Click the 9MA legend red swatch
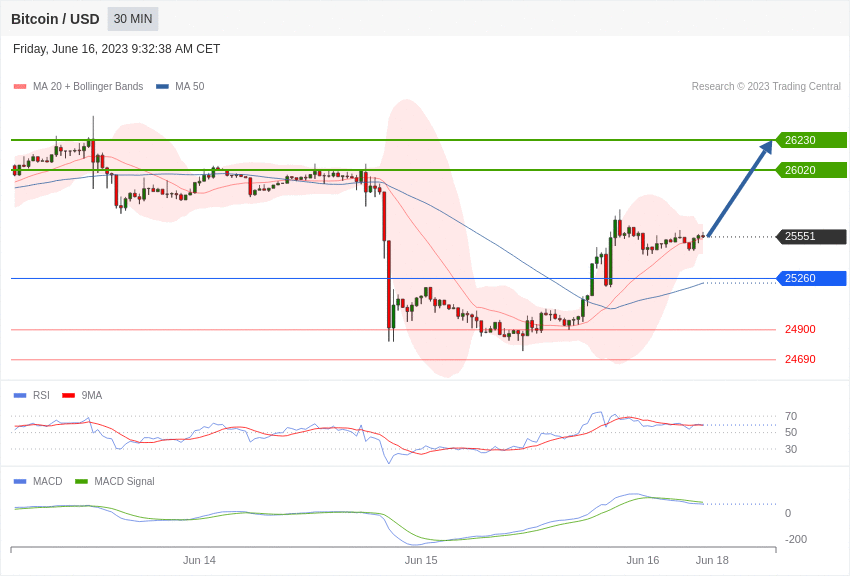This screenshot has height=576, width=850. 69,396
